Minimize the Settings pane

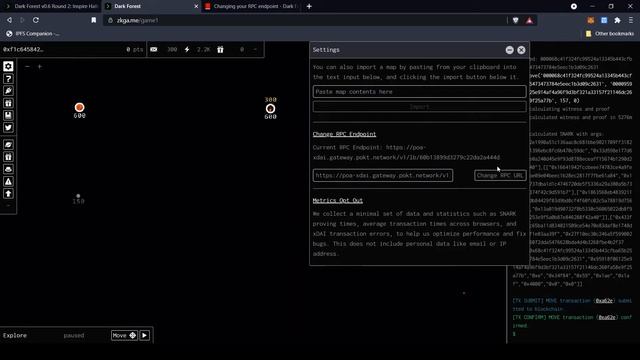pos(509,50)
